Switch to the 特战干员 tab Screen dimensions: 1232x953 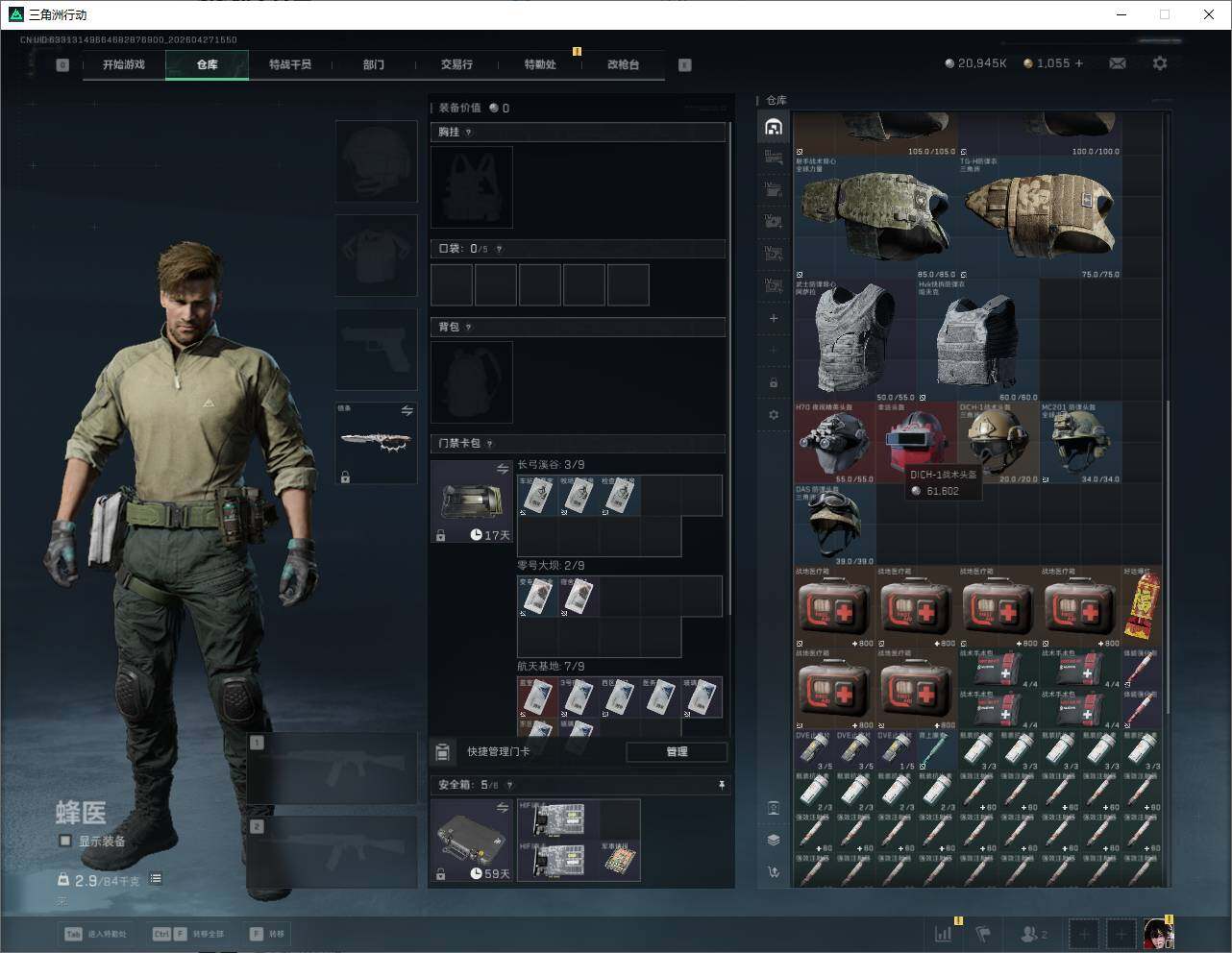(x=290, y=64)
